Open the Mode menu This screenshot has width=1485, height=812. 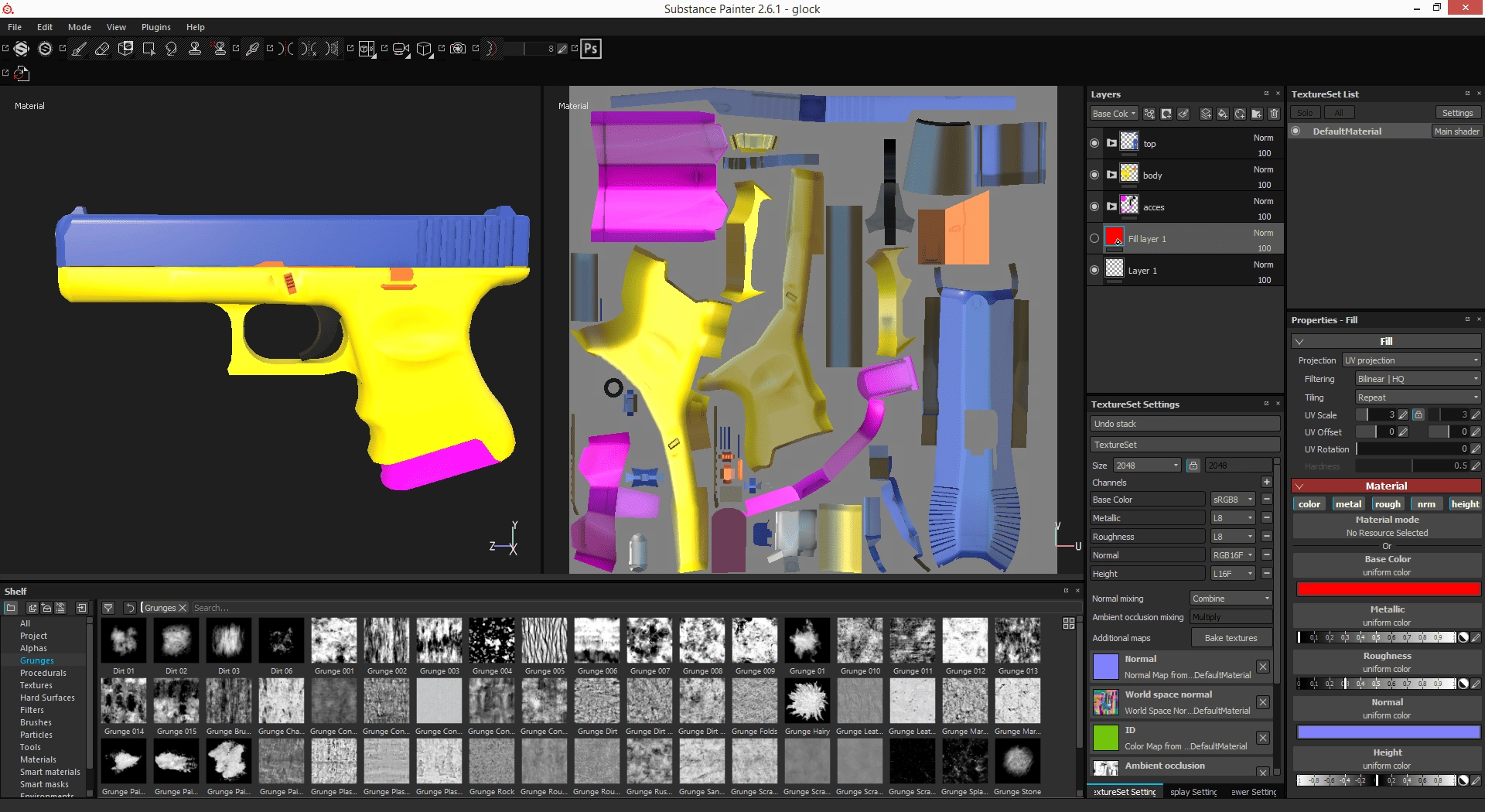click(x=80, y=27)
